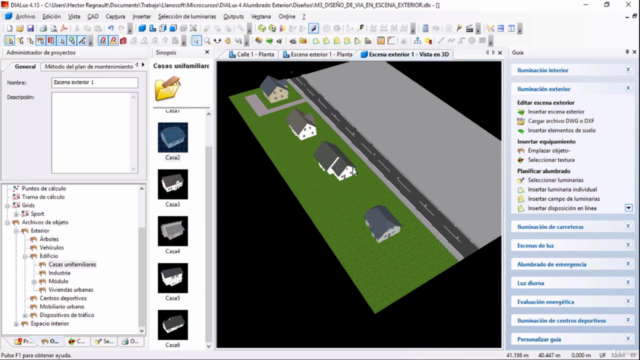640x360 pixels.
Task: Click Insertar escena exterior link
Action: 556,112
